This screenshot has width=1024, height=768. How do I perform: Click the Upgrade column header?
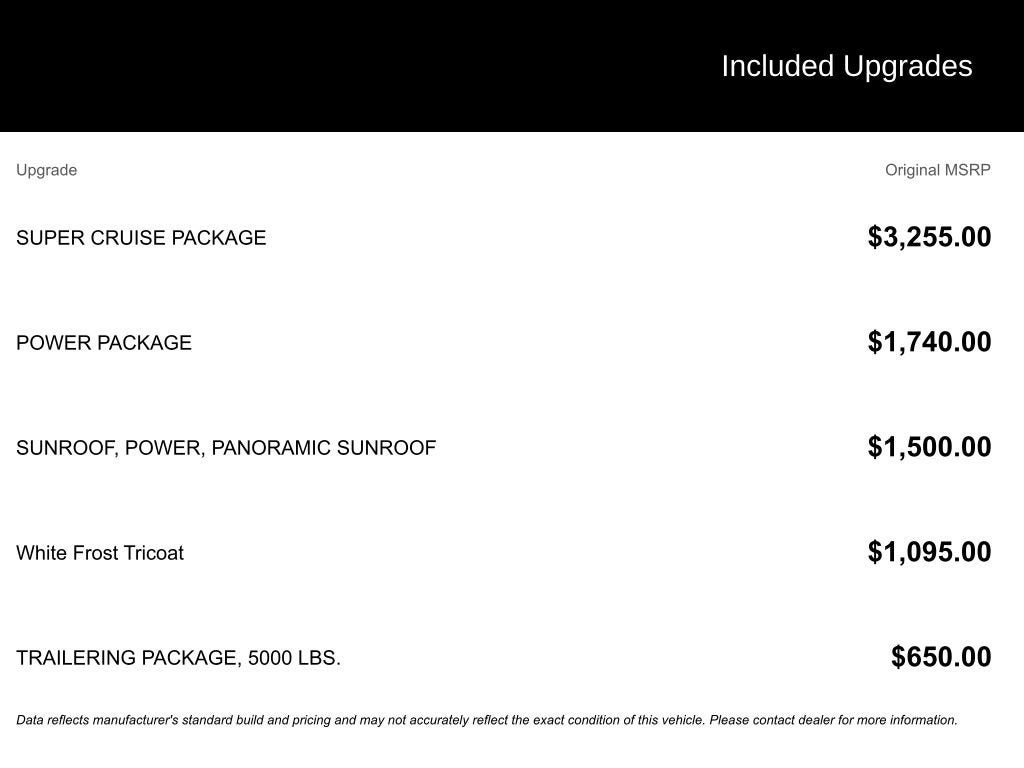pos(46,170)
